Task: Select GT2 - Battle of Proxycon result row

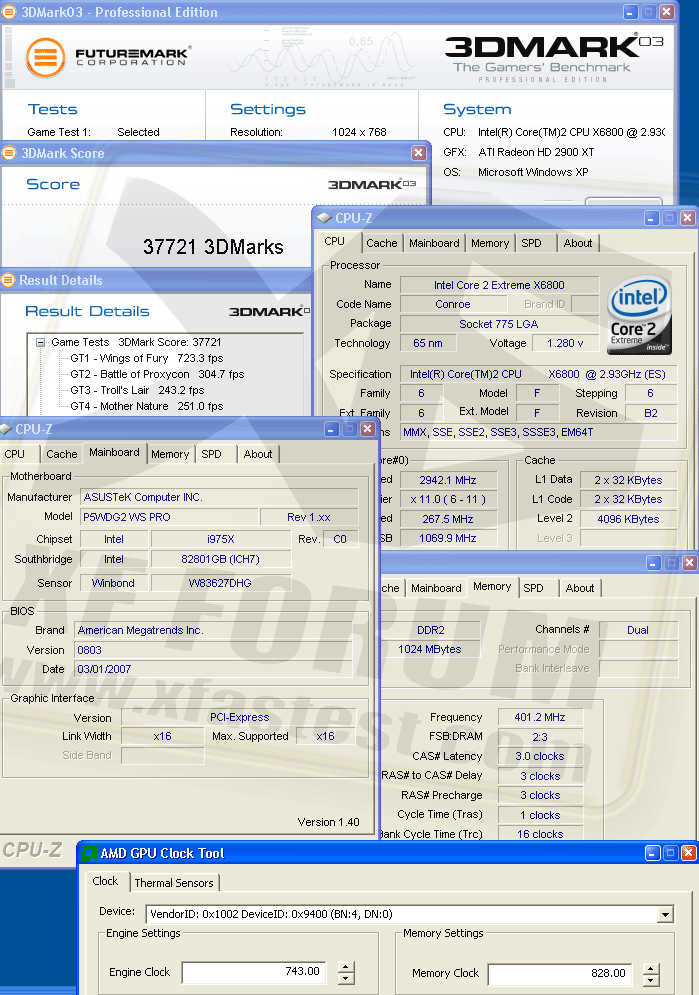Action: 157,374
